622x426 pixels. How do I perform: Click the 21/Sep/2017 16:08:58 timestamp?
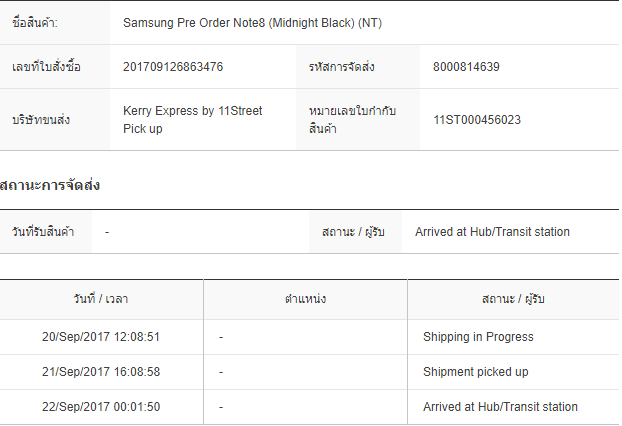(101, 372)
